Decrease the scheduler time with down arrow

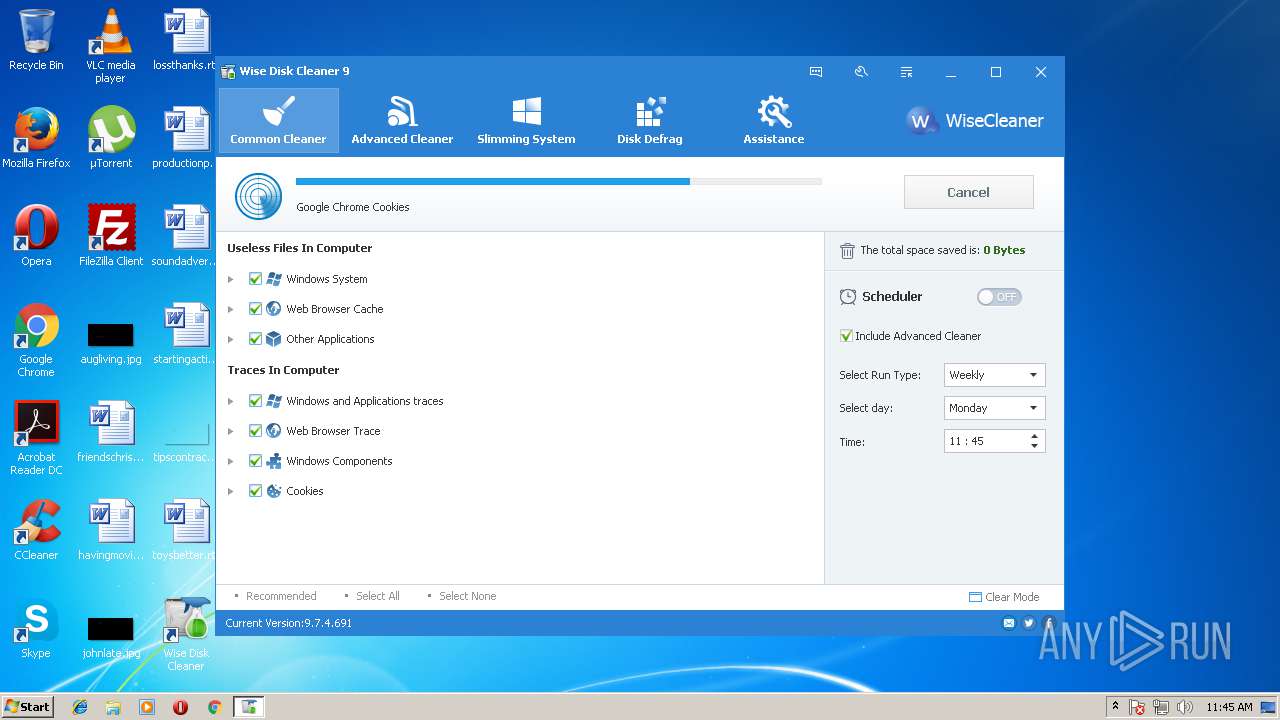(x=1034, y=446)
